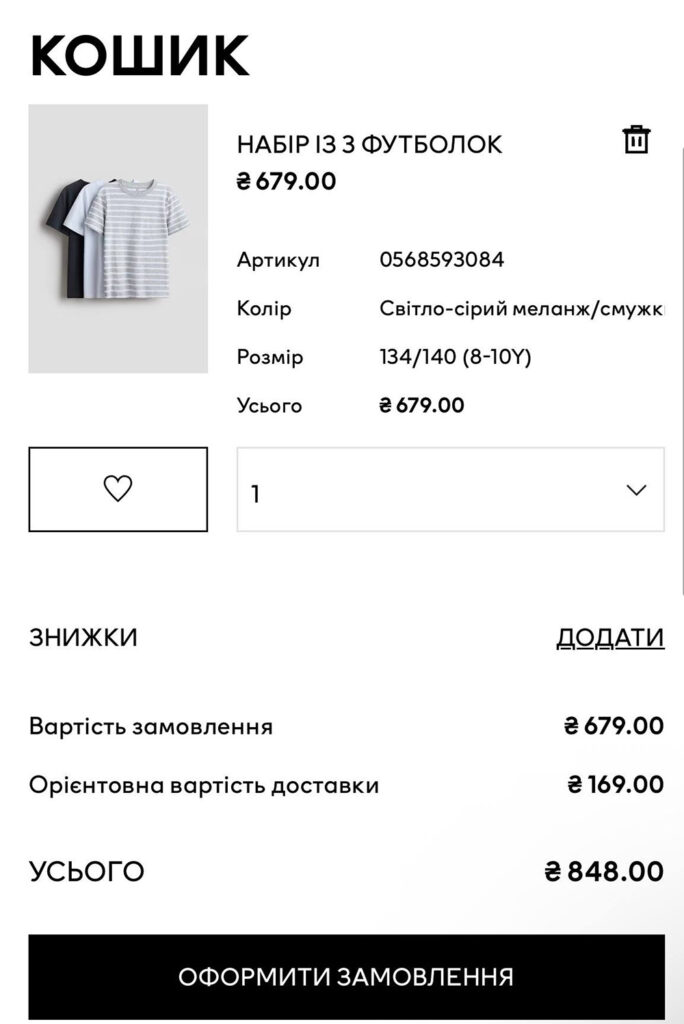Open the product image of the t-shirts
This screenshot has width=684, height=1024.
click(120, 238)
